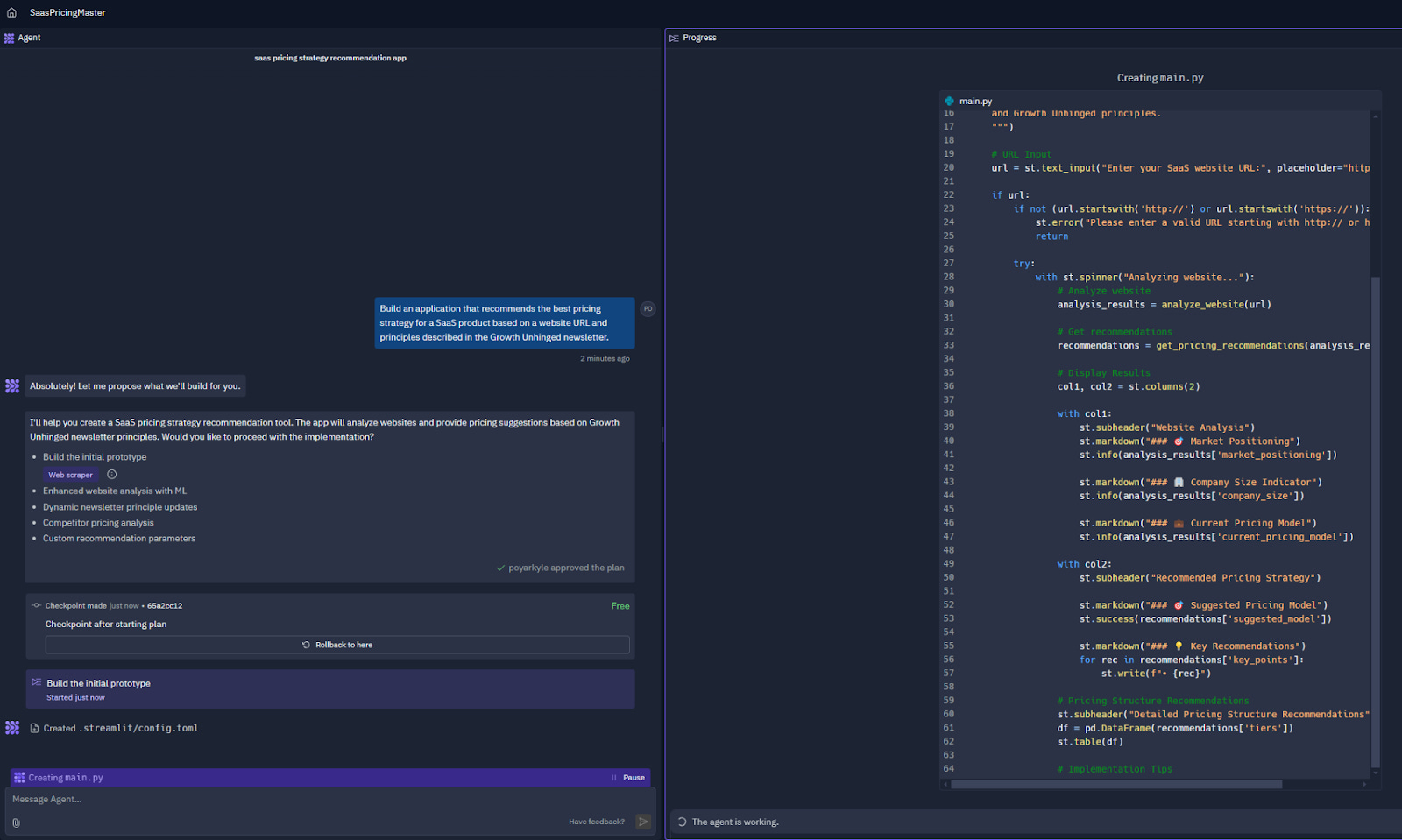Click the Progress panel icon

674,38
